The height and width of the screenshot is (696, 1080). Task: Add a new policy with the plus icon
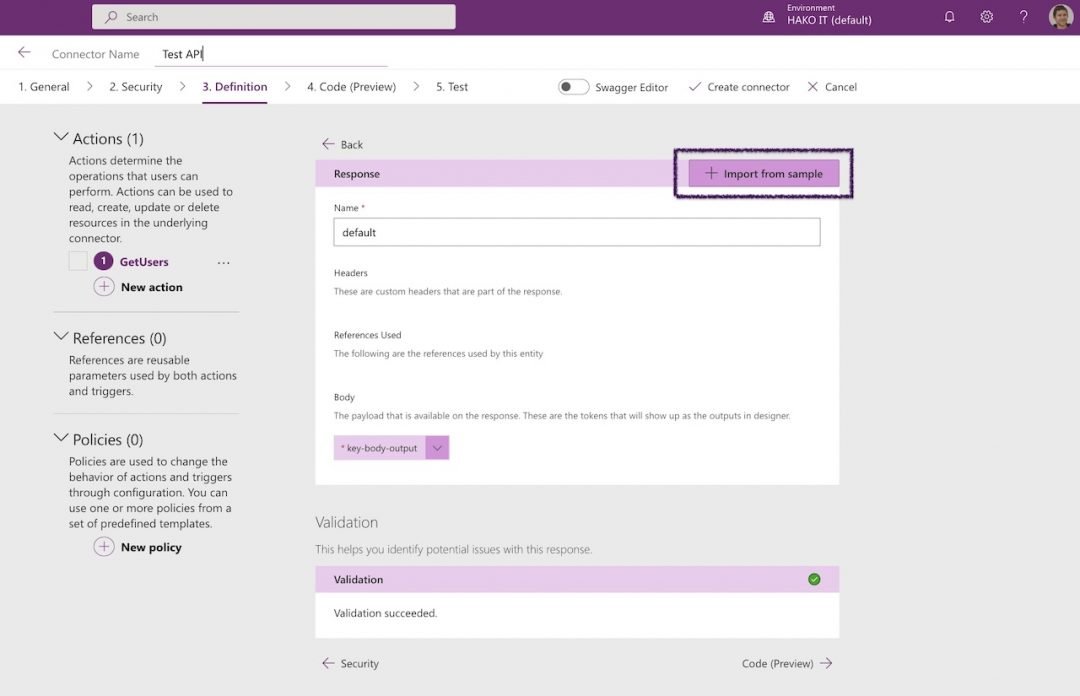[104, 547]
